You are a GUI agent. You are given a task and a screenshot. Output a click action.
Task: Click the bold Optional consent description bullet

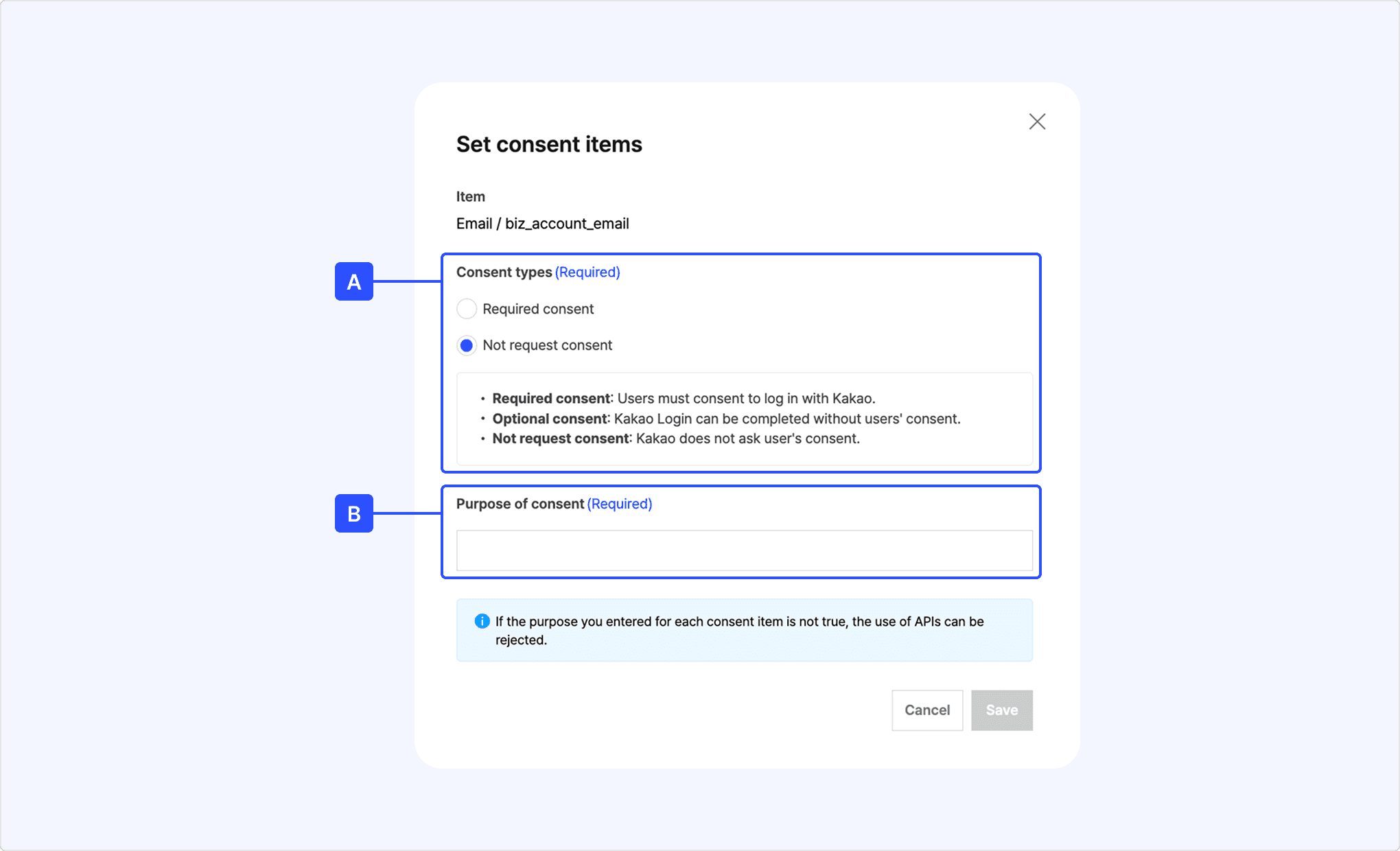pyautogui.click(x=550, y=419)
